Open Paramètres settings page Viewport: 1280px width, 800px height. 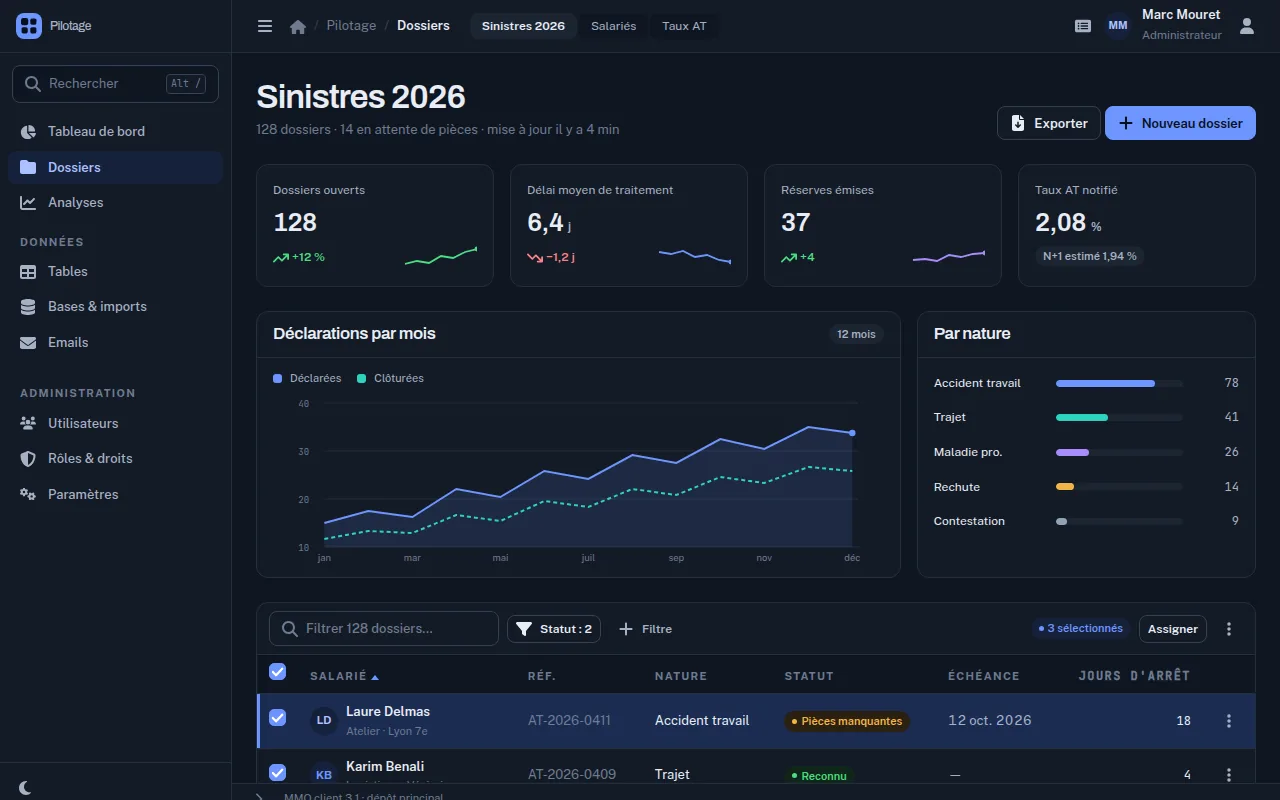tap(115, 494)
